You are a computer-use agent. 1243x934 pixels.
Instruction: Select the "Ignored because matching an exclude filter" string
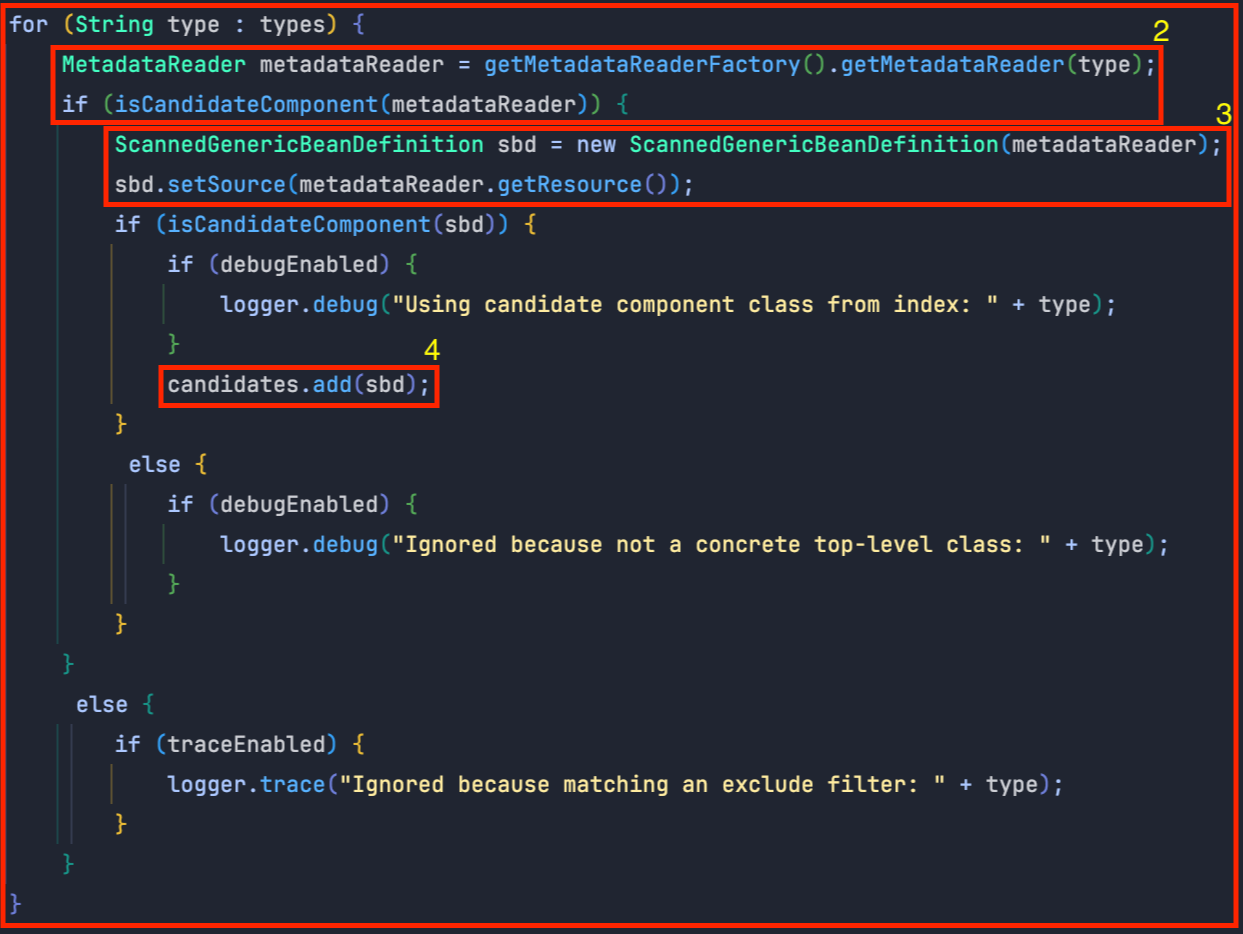pos(643,785)
